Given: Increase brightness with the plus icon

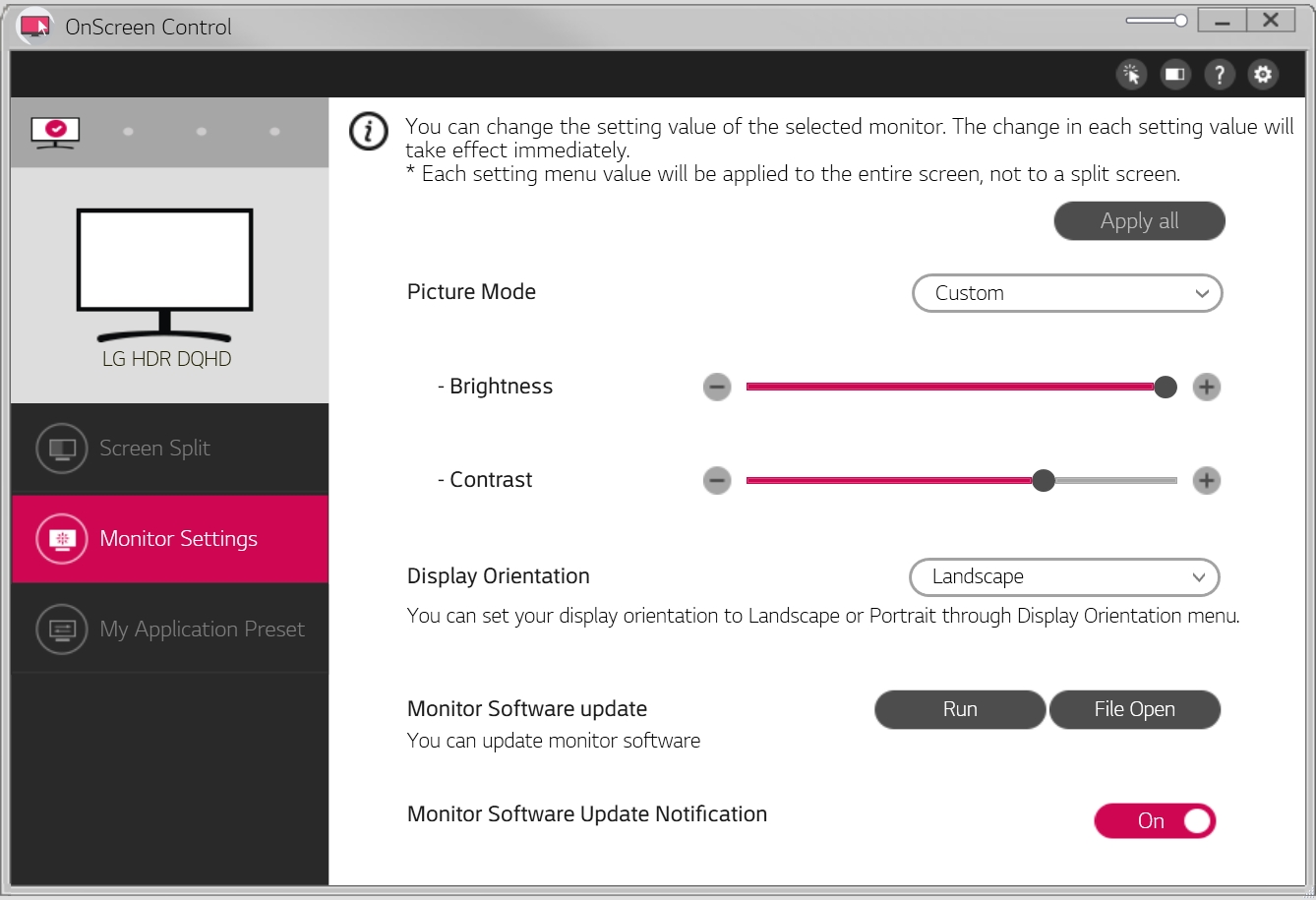Looking at the screenshot, I should click(1207, 388).
